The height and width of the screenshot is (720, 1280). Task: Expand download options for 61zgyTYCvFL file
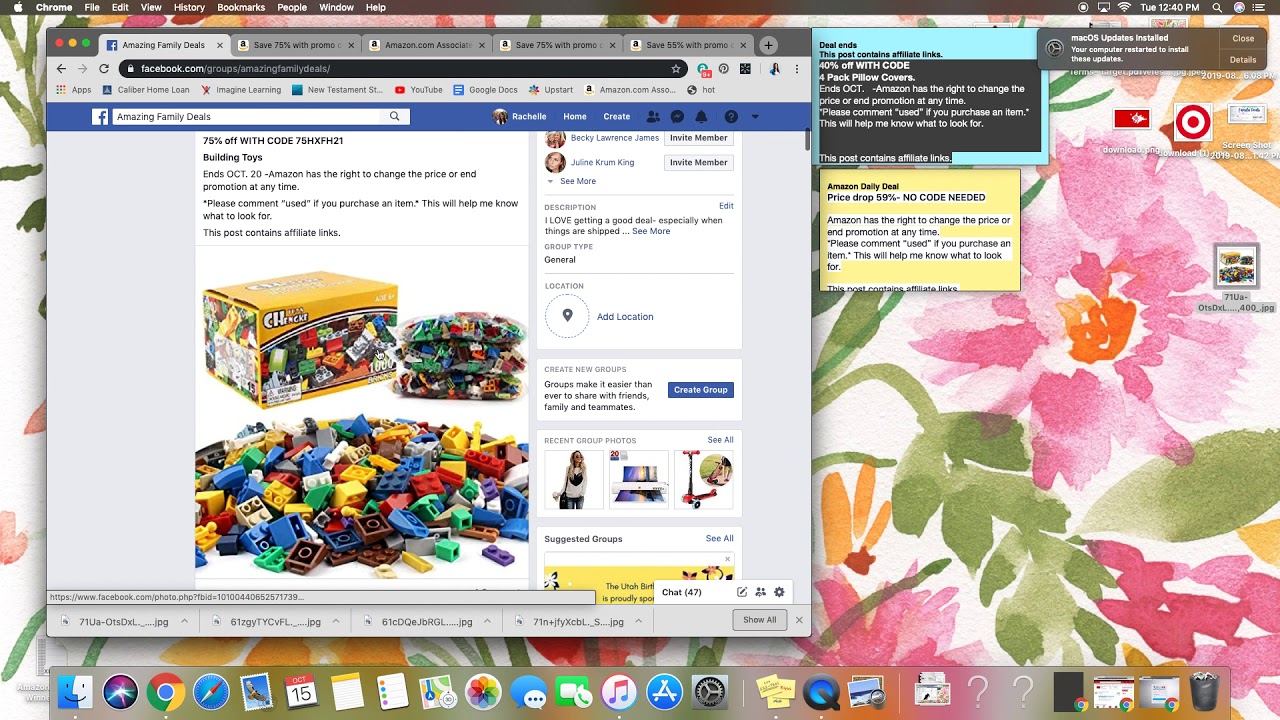336,621
